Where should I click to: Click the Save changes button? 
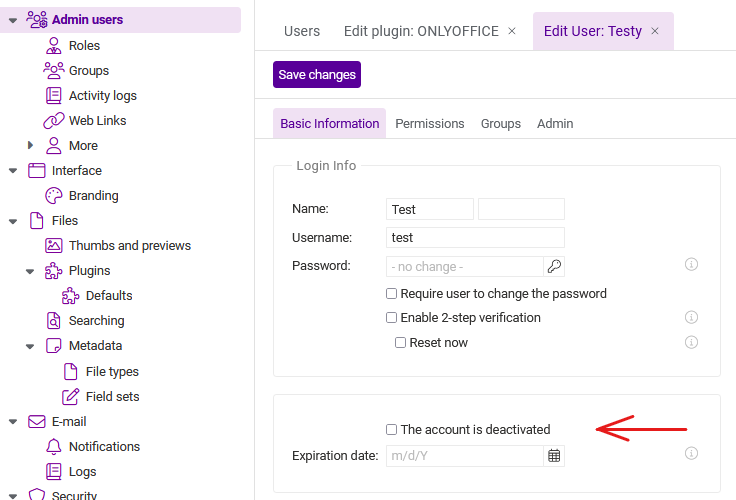point(317,75)
